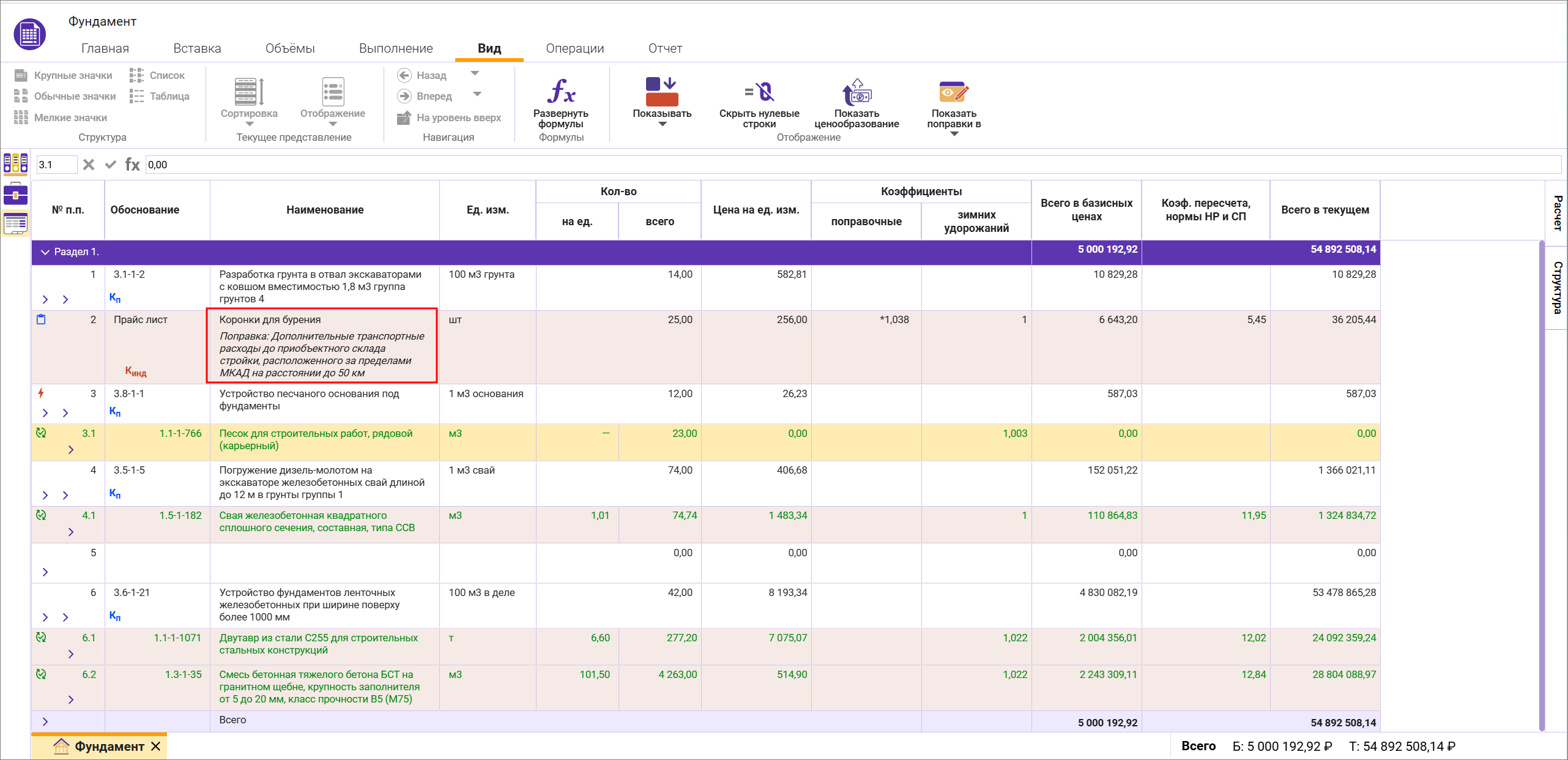
Task: Select the binders icon in the left sidebar
Action: click(15, 164)
